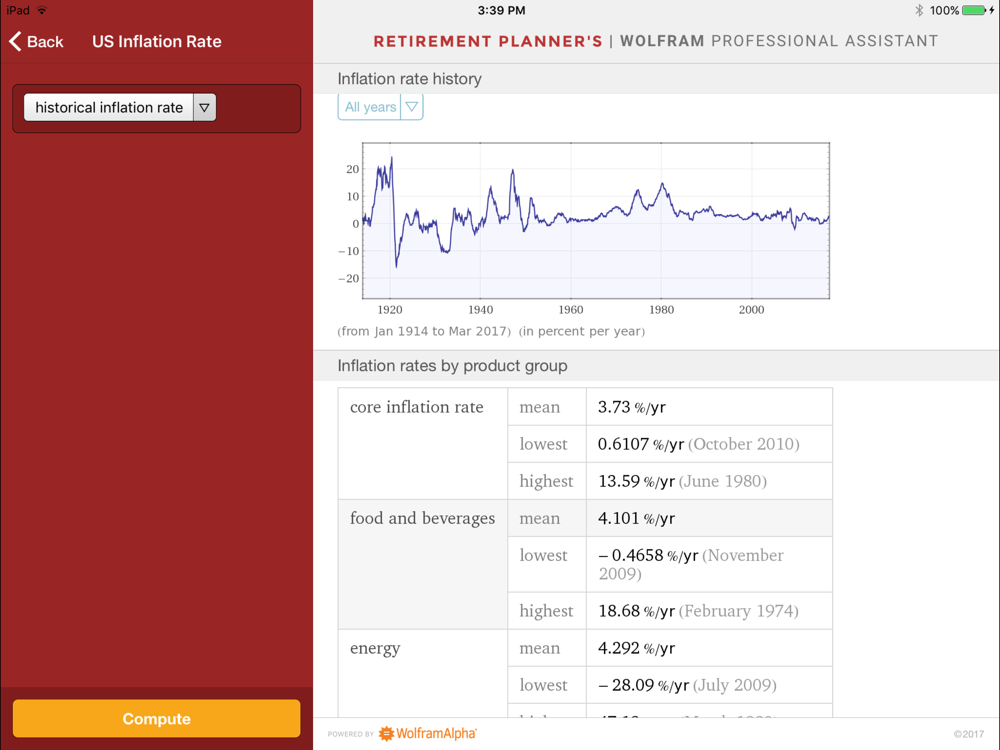This screenshot has width=1000, height=750.
Task: Tap the Inflation rate history heading
Action: pos(409,78)
